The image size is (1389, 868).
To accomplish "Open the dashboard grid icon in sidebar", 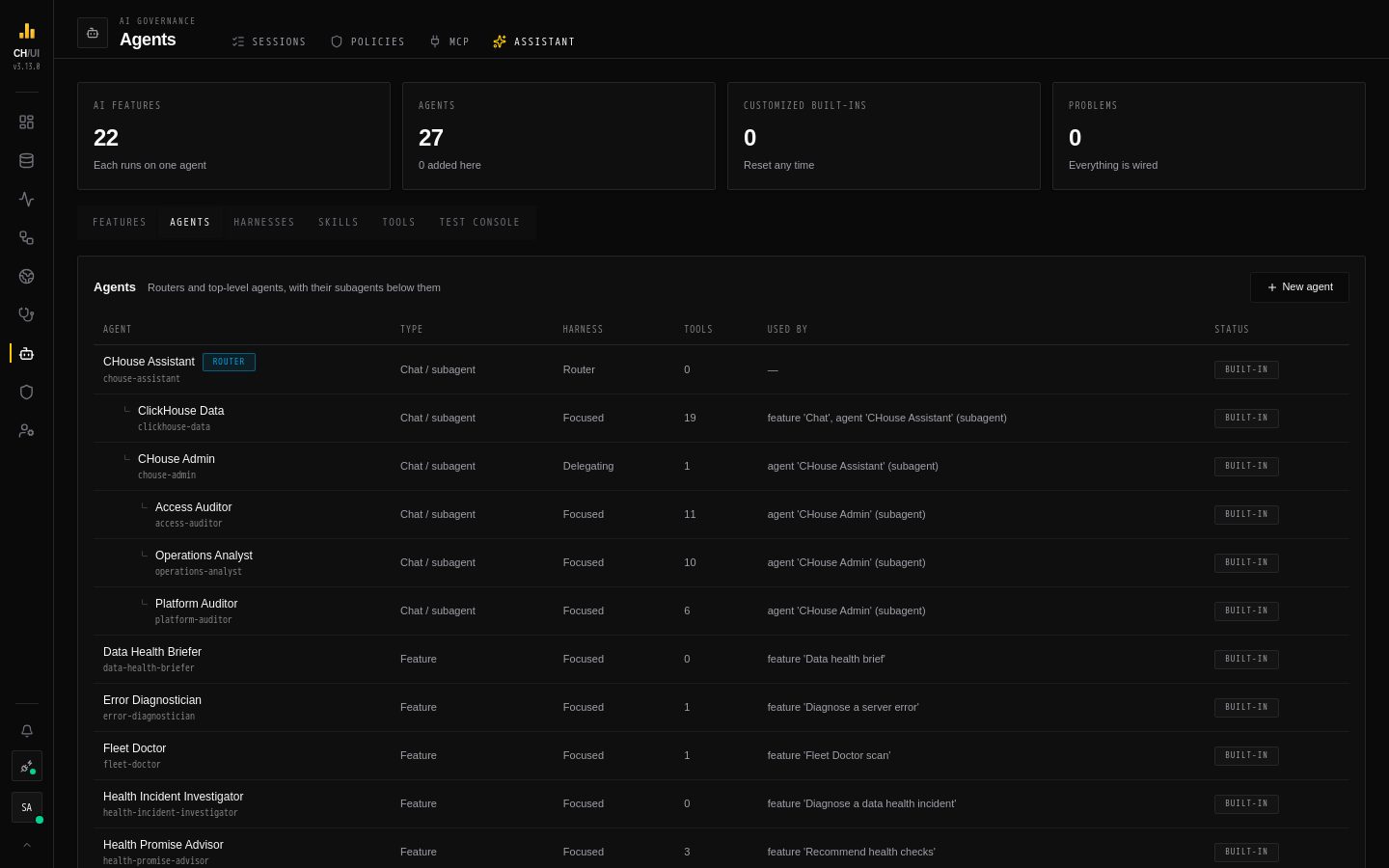I will [26, 122].
